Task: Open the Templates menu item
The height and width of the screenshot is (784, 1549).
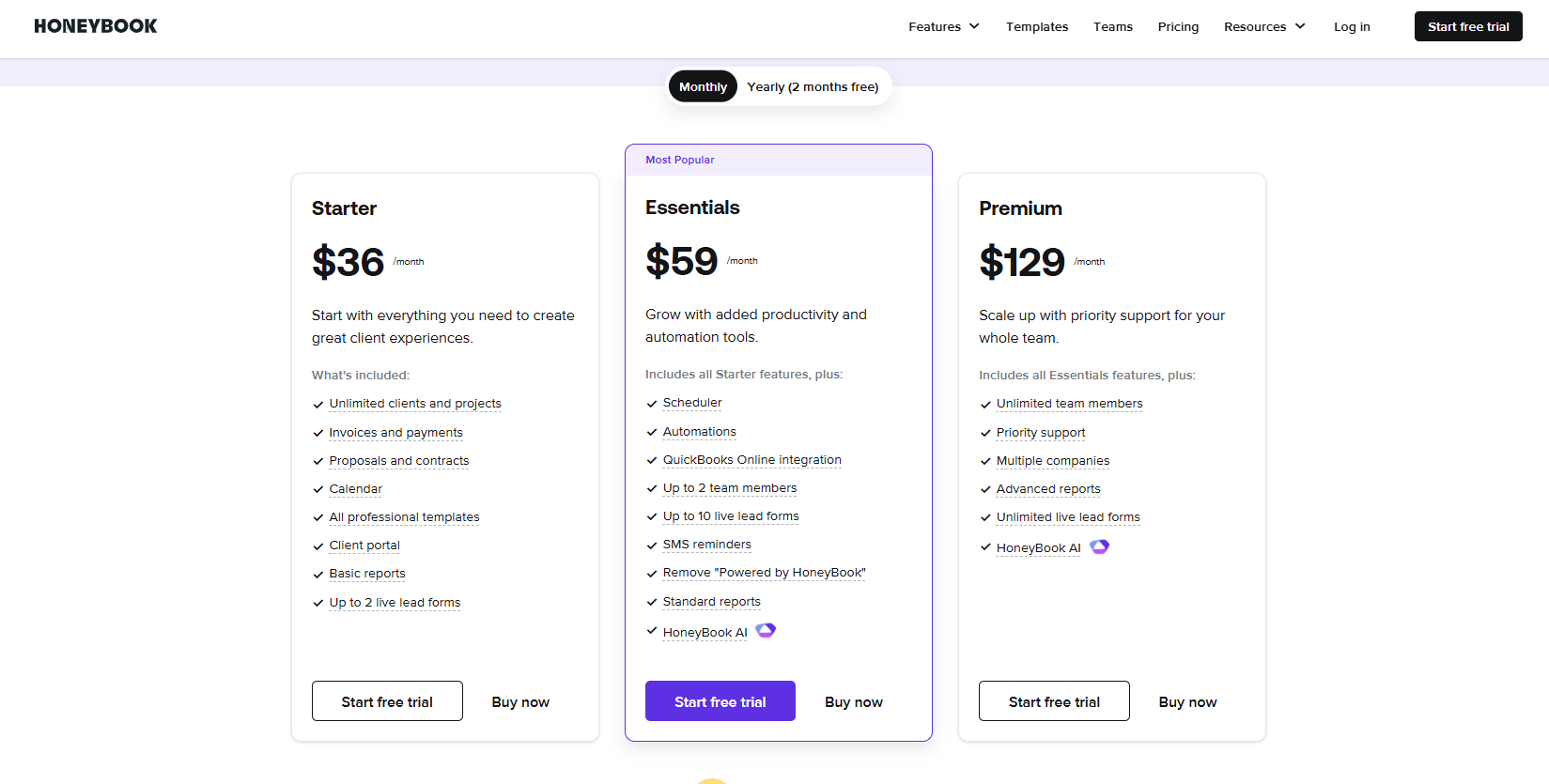Action: (1037, 26)
